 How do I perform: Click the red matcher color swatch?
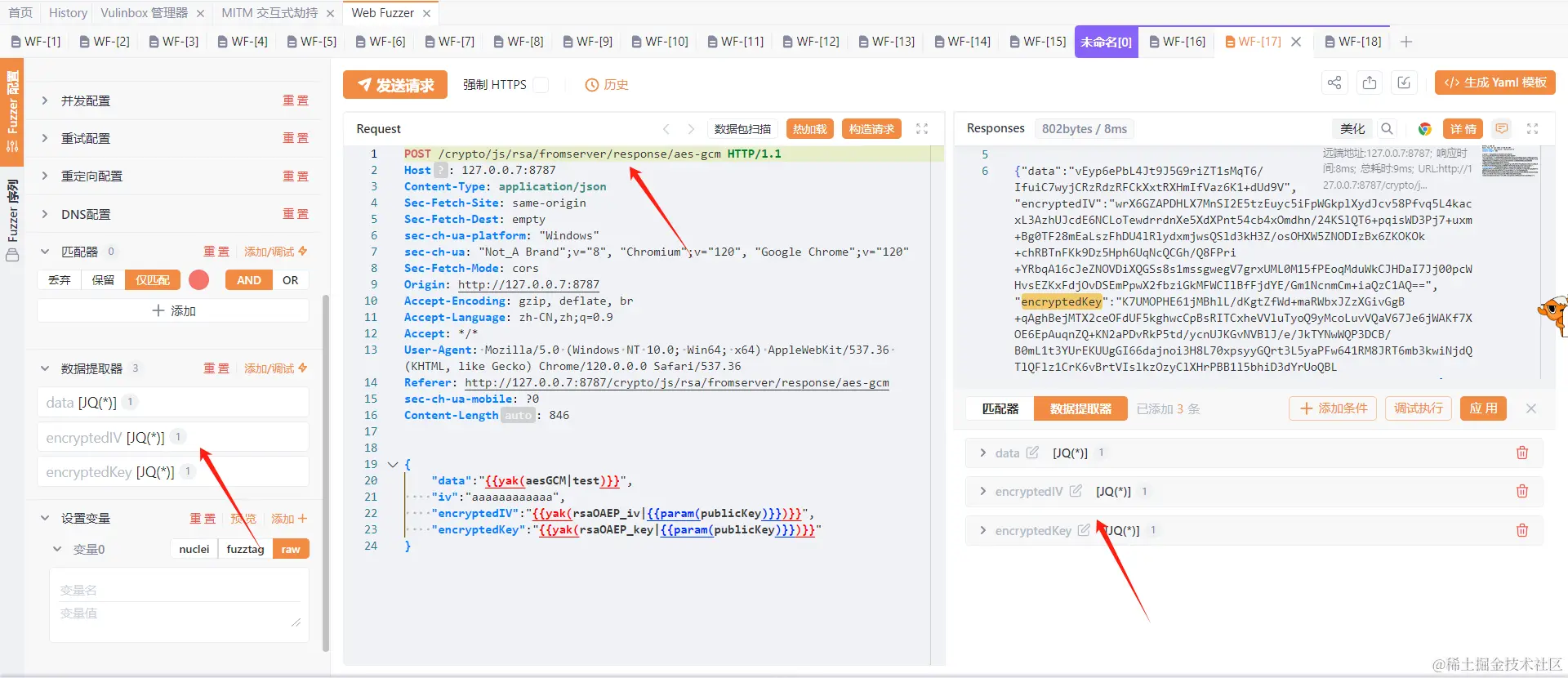198,280
